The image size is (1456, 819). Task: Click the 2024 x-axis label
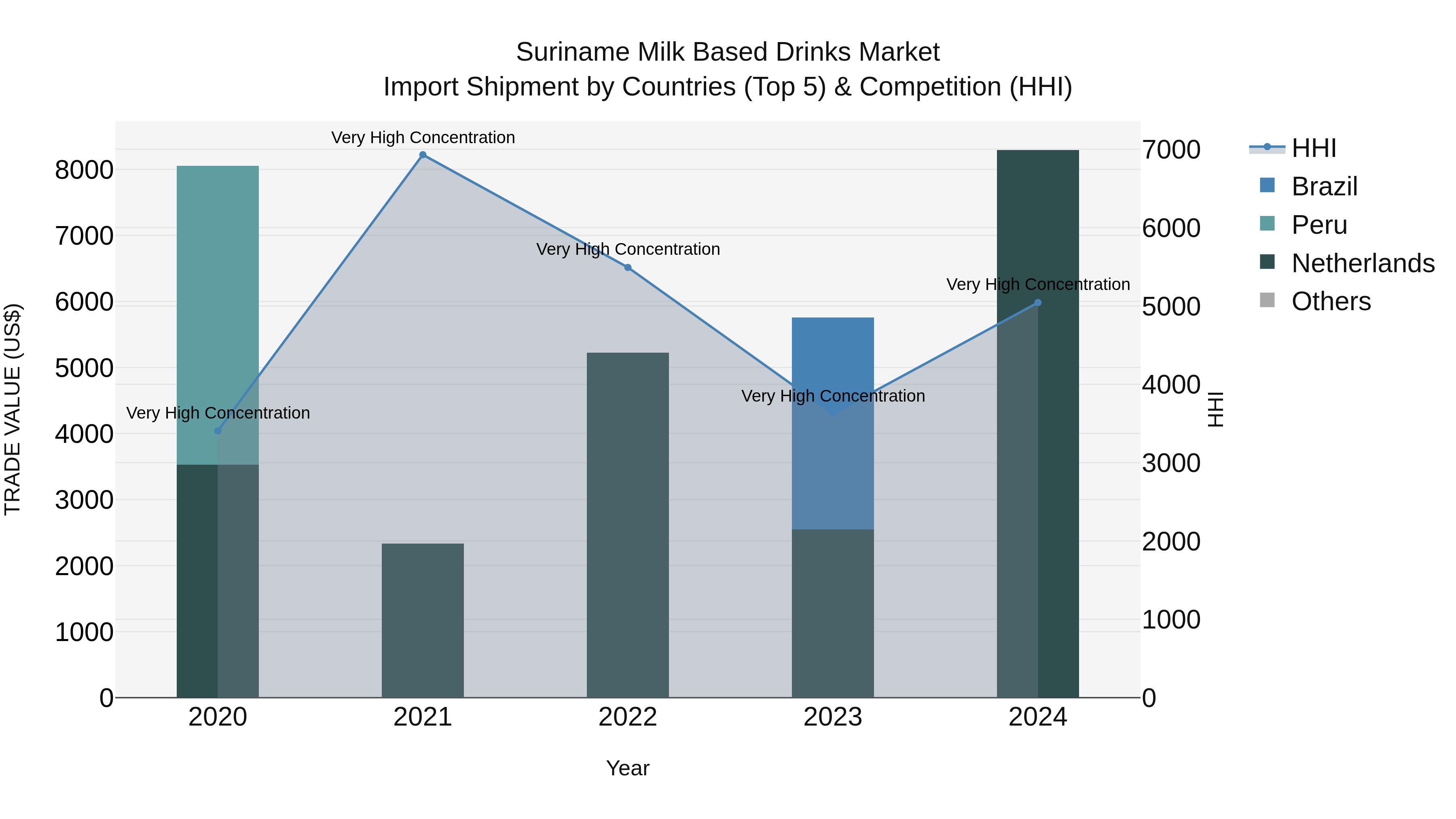[1038, 717]
